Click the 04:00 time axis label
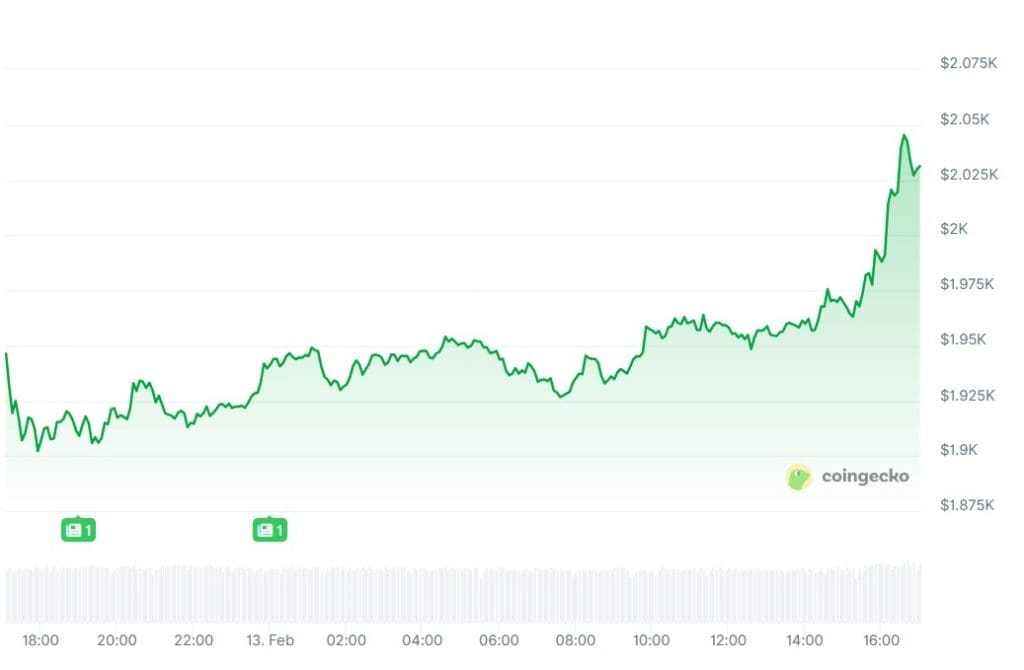Screen dimensions: 1024x670 [422, 640]
